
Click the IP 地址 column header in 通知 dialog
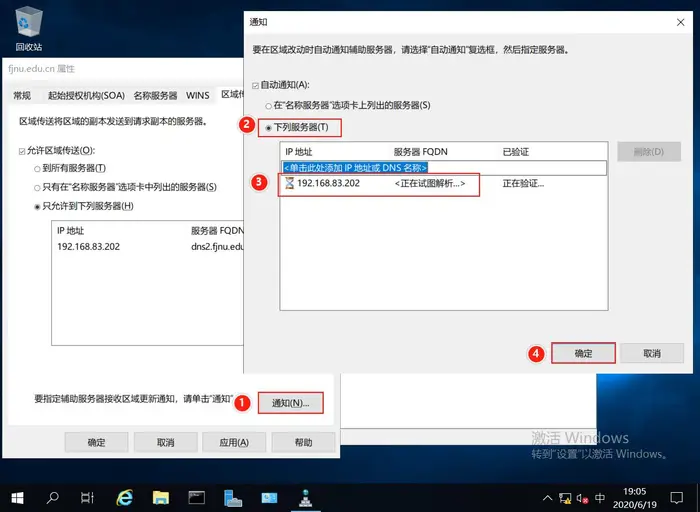(299, 152)
